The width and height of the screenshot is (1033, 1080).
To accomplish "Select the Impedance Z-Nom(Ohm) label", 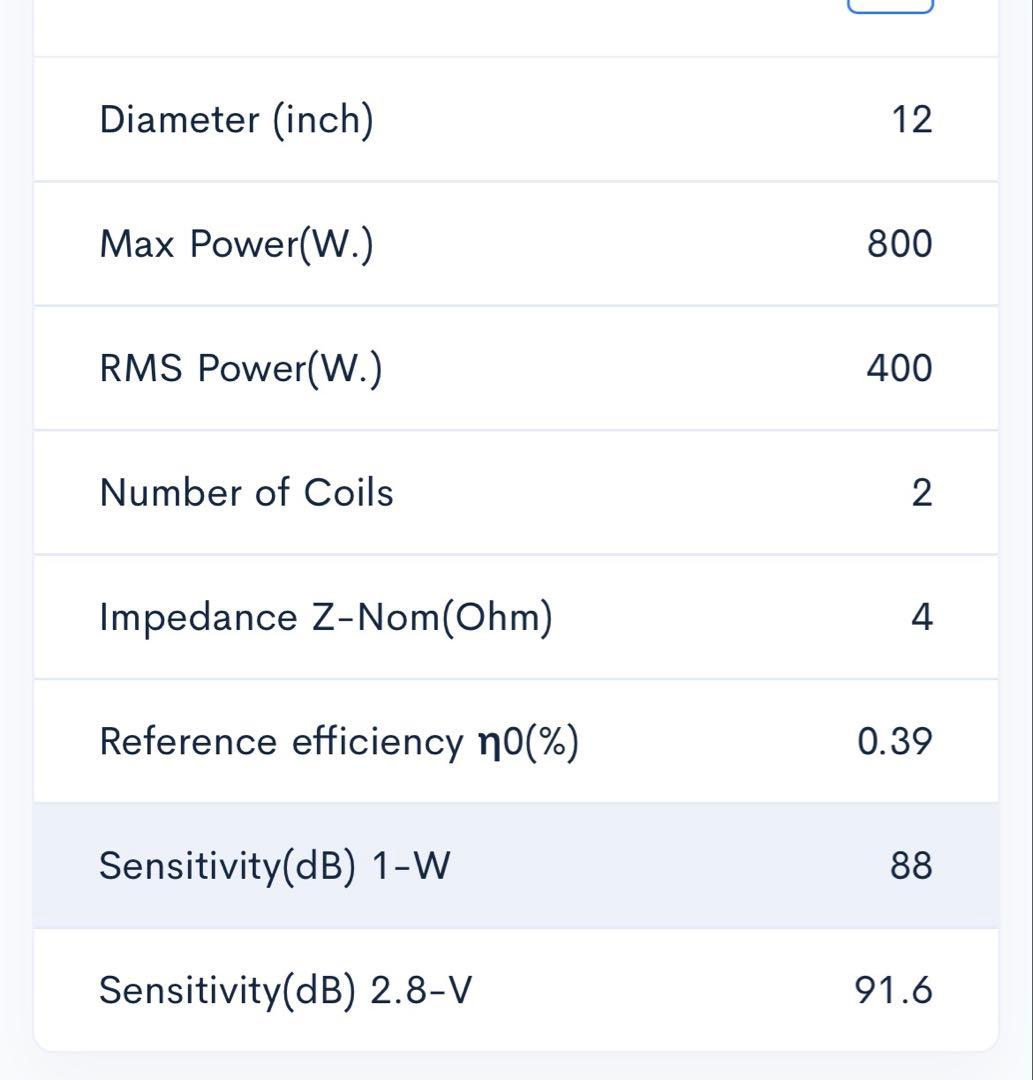I will point(326,617).
